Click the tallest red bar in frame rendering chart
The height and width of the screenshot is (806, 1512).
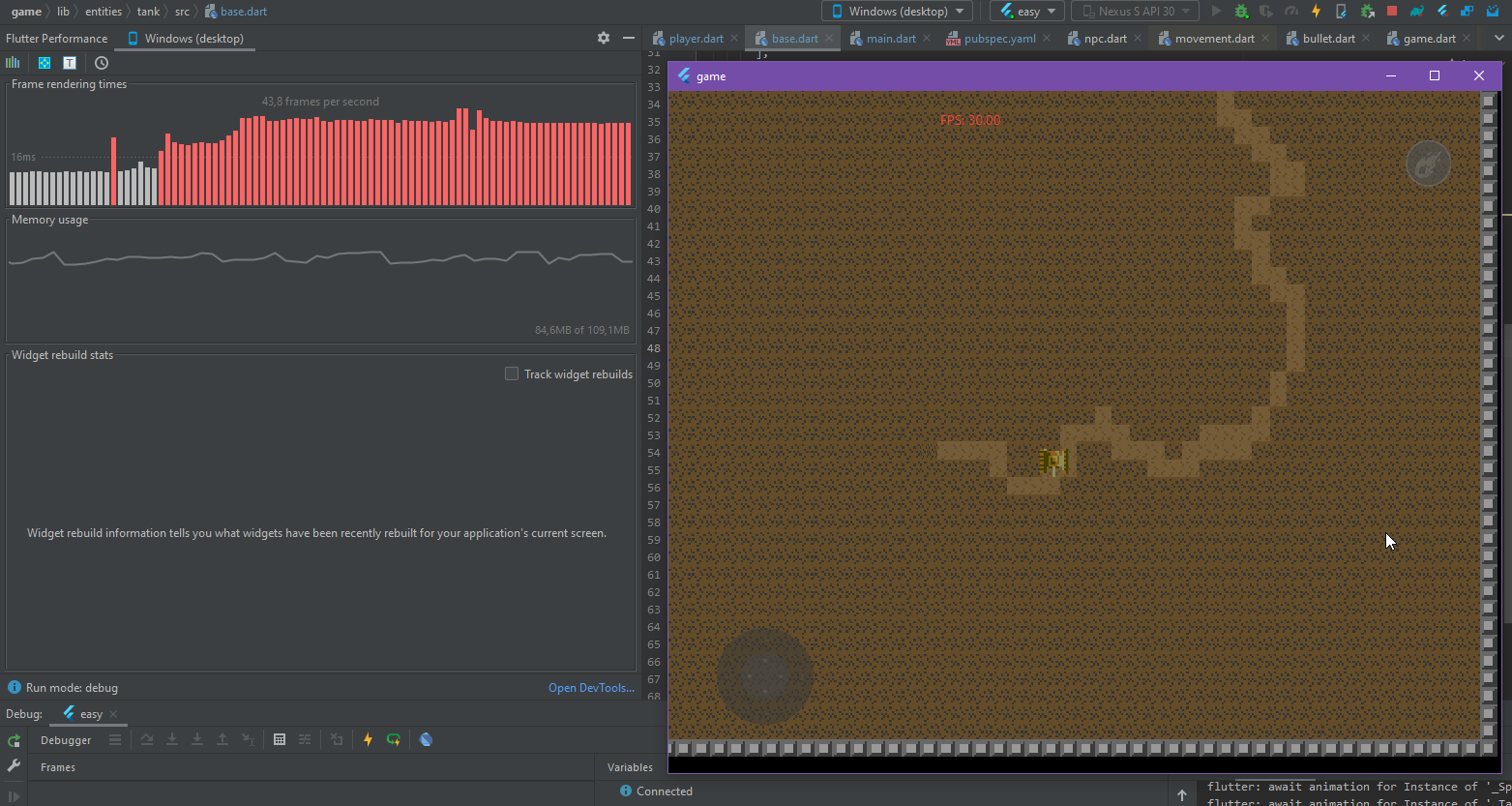pos(460,156)
